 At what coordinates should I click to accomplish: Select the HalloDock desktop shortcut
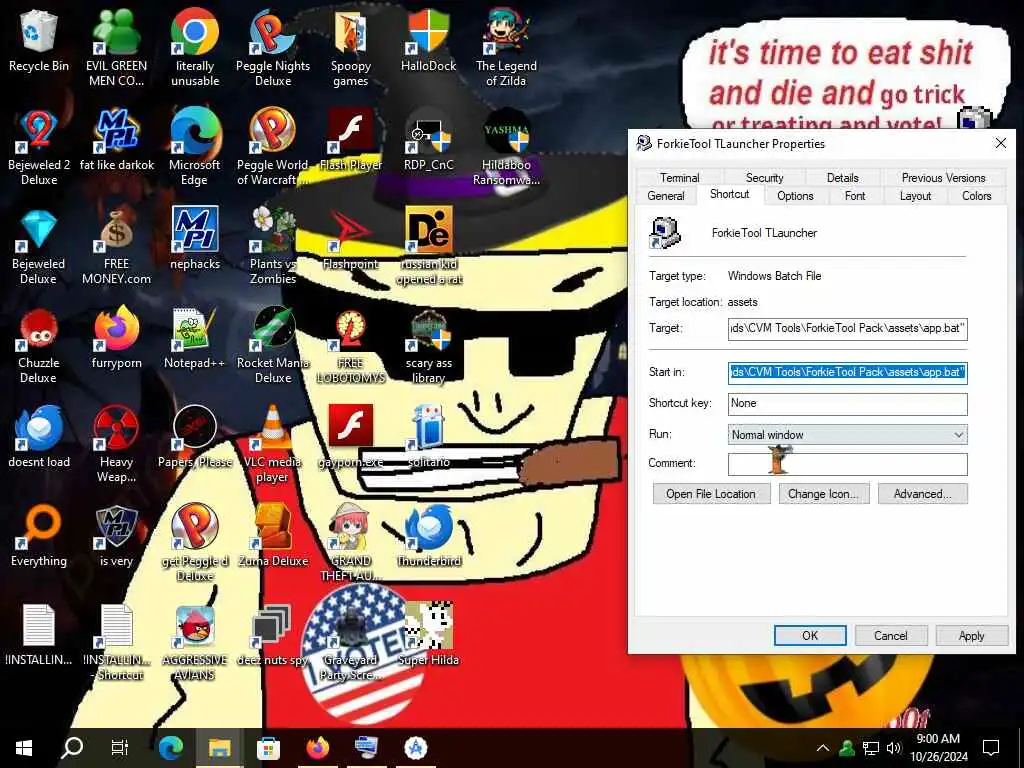pyautogui.click(x=428, y=40)
